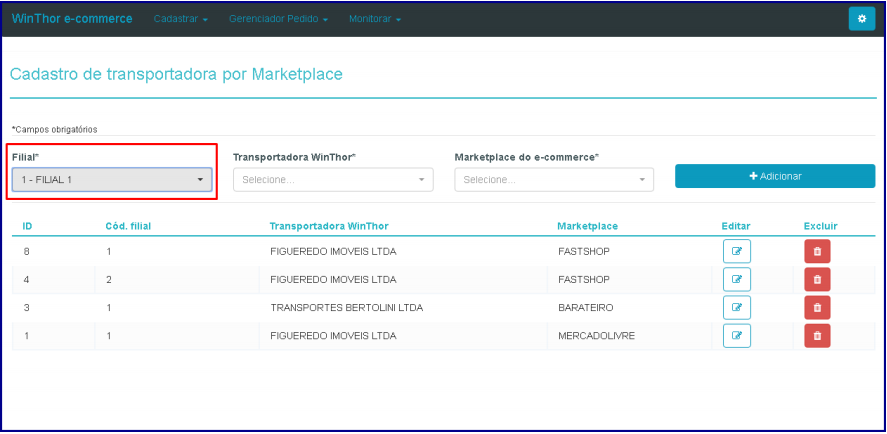Click the WinThor e-commerce brand link
887x434 pixels.
coord(72,19)
